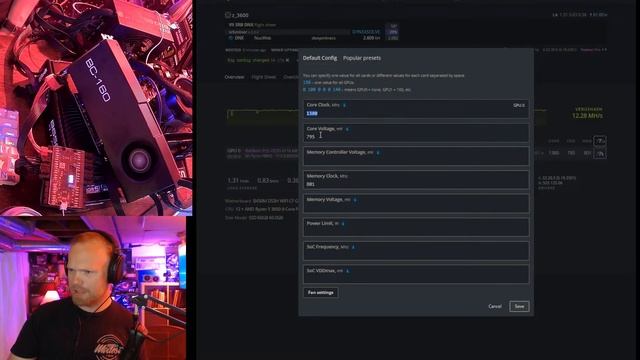This screenshot has width=640, height=360.
Task: Click the SoC VDDmax info icon
Action: point(348,271)
